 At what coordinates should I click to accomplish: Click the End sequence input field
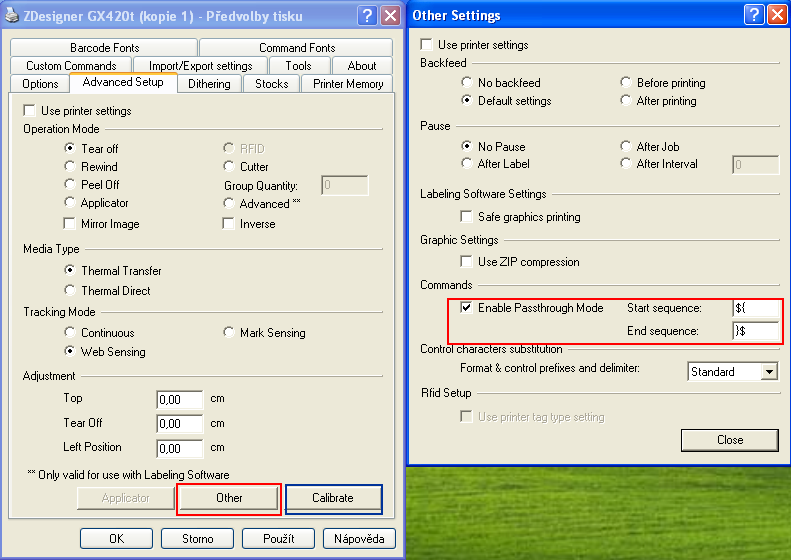tap(756, 331)
